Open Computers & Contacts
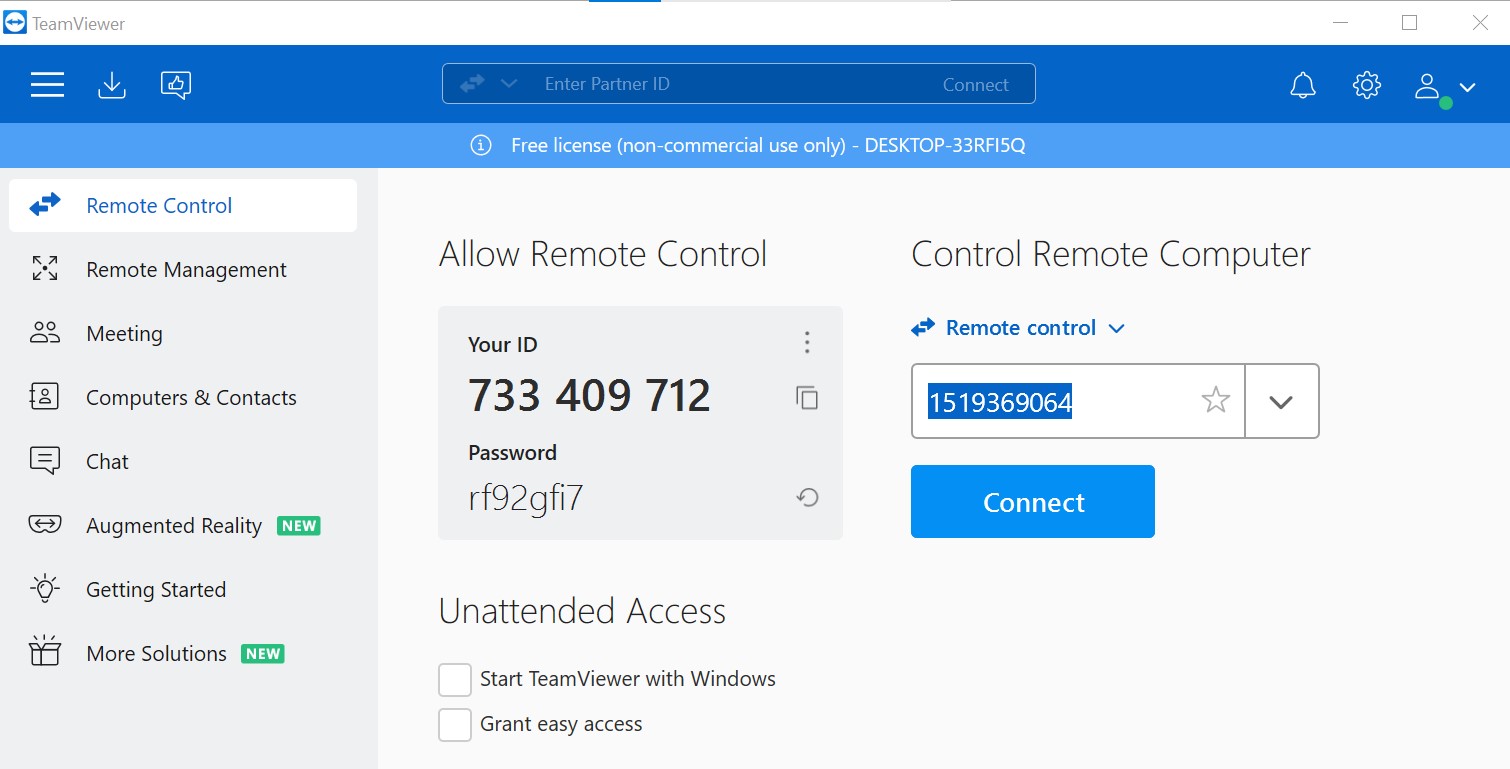The image size is (1510, 769). (x=183, y=398)
